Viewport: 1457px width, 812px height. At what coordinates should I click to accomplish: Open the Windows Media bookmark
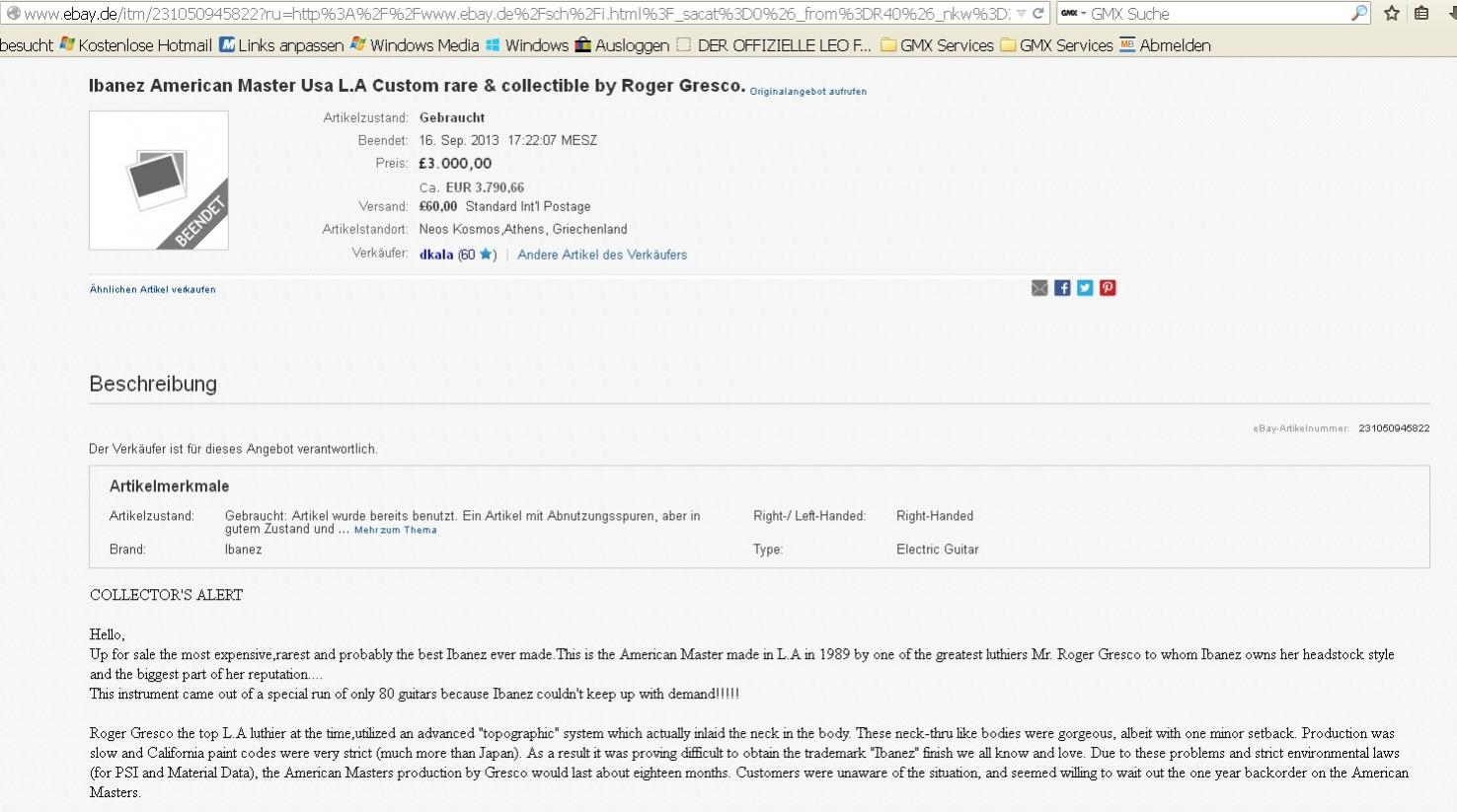415,45
